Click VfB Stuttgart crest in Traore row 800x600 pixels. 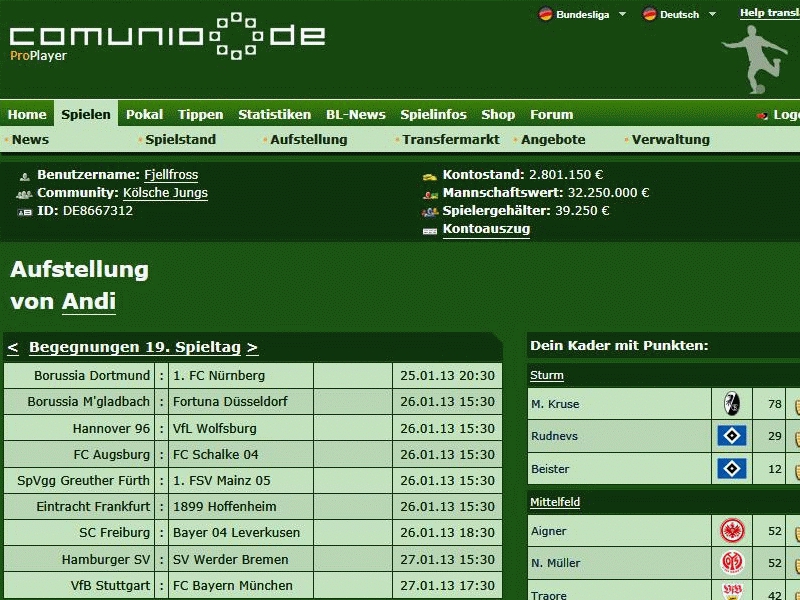pyautogui.click(x=732, y=592)
